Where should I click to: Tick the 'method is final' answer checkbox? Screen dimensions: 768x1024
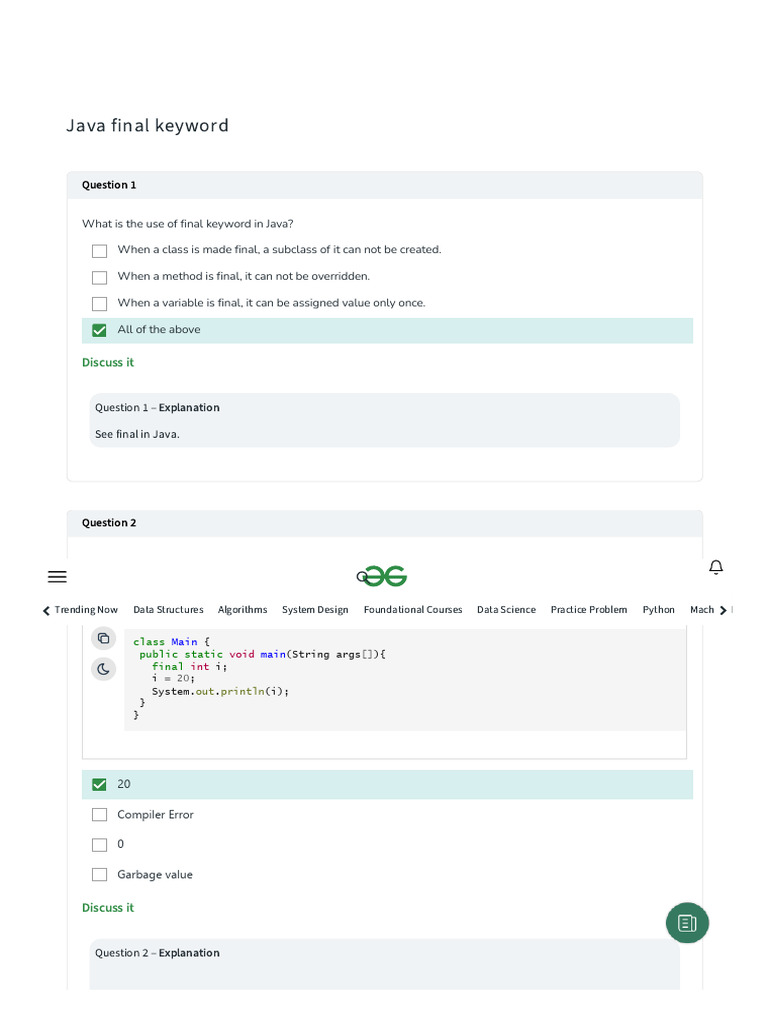[99, 277]
